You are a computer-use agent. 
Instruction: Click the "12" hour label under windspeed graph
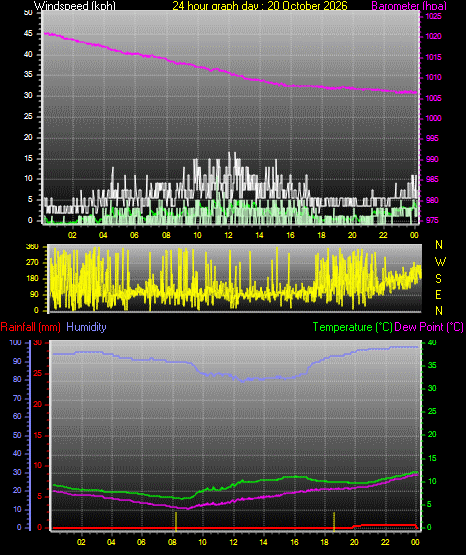pyautogui.click(x=228, y=235)
